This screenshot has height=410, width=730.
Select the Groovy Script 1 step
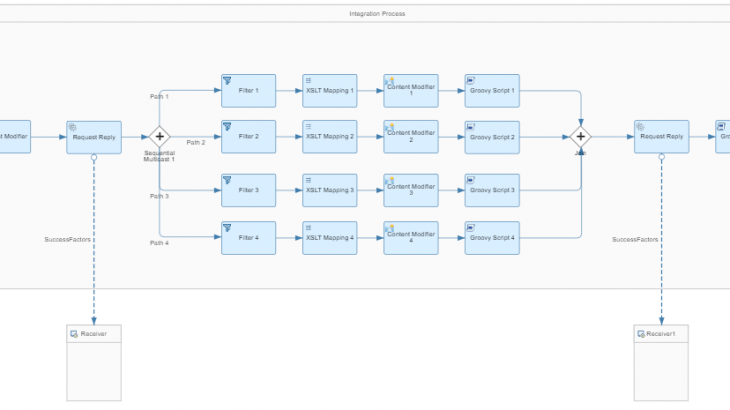click(492, 91)
